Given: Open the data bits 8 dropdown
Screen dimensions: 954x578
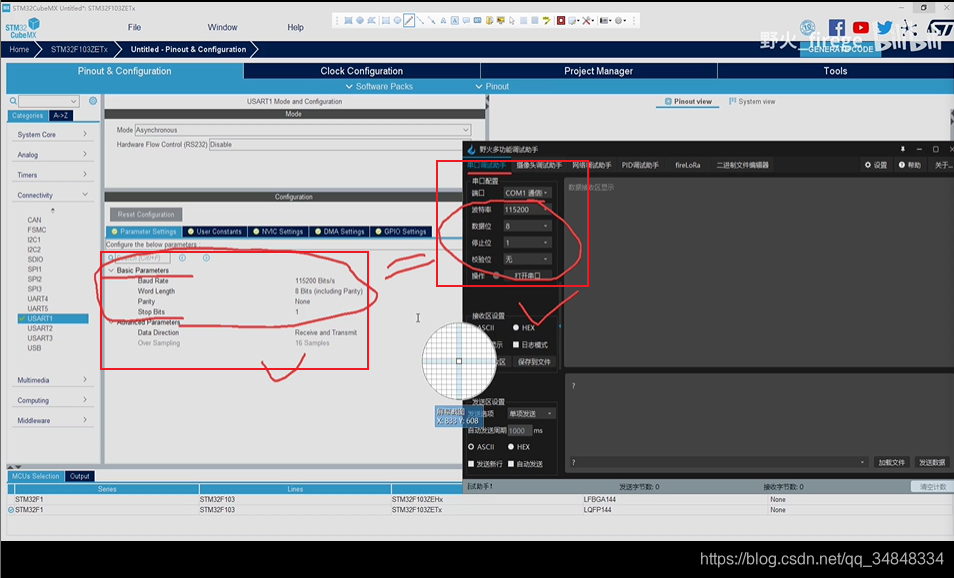Looking at the screenshot, I should (527, 226).
